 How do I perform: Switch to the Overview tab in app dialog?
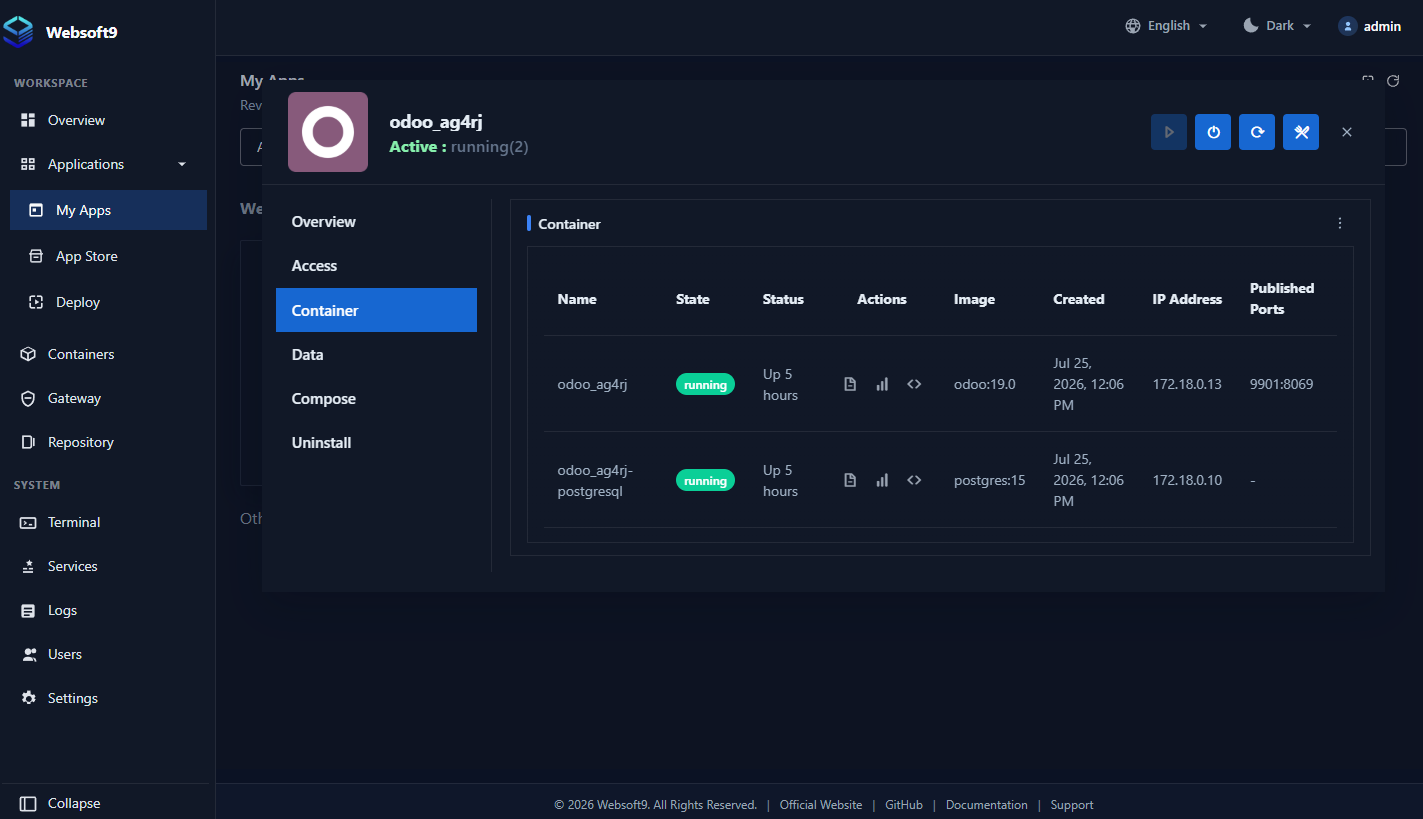[x=376, y=222]
